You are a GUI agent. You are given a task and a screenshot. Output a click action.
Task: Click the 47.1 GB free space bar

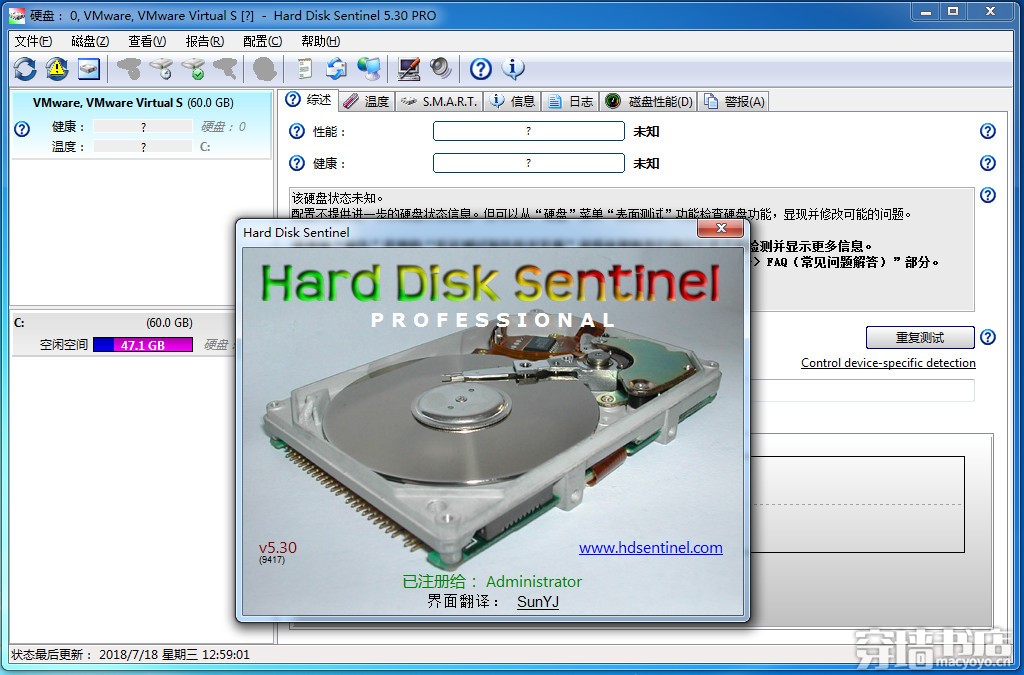143,345
